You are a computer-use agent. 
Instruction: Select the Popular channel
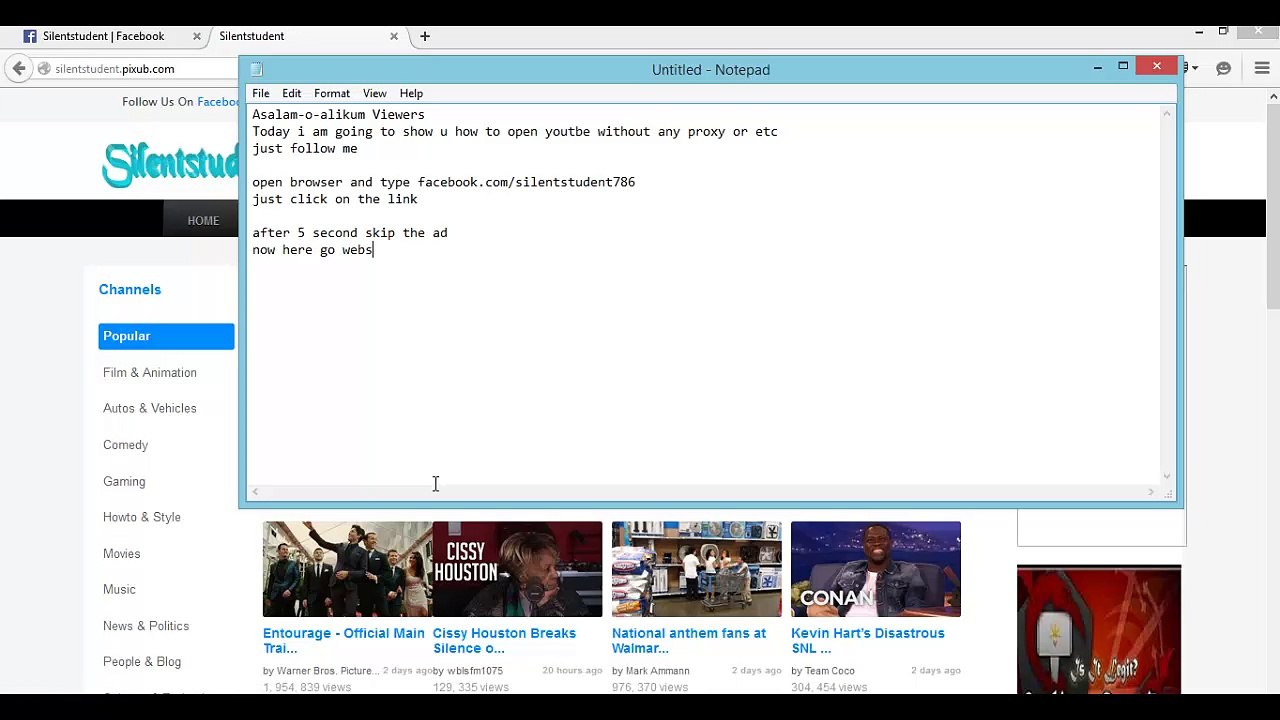166,336
